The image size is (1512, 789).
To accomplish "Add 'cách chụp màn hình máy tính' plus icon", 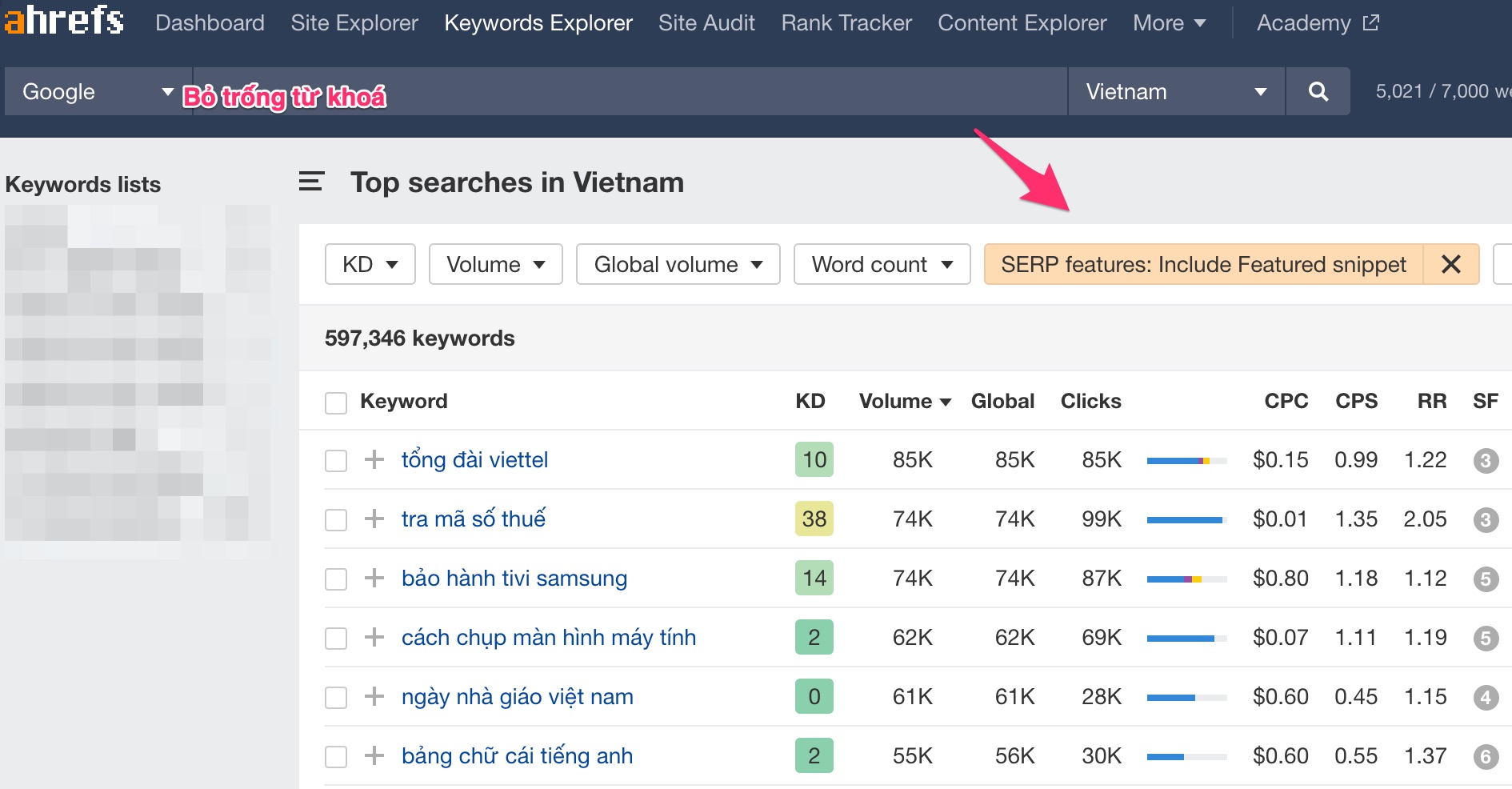I will [374, 637].
